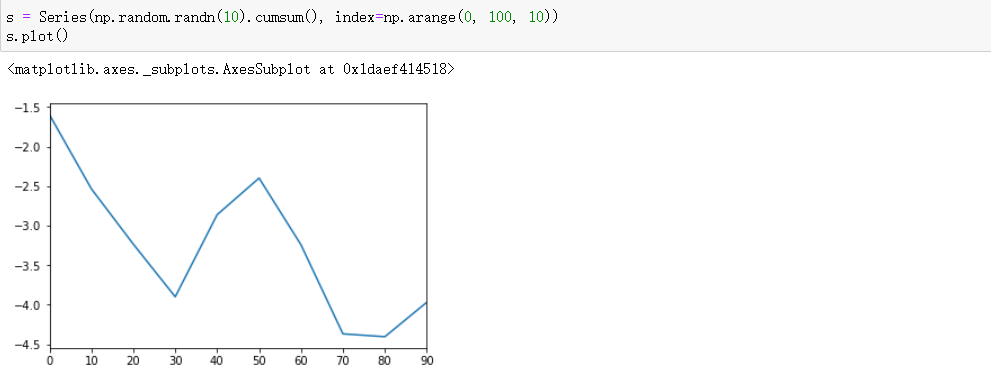The width and height of the screenshot is (991, 383).
Task: Click the y-axis label -2.5
Action: click(x=27, y=186)
